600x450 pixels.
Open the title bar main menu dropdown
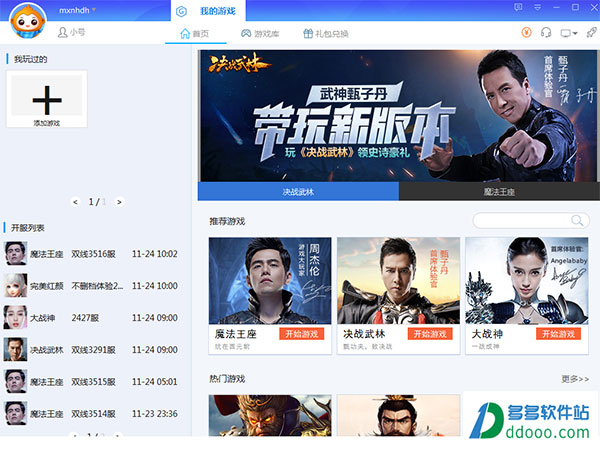coord(539,8)
